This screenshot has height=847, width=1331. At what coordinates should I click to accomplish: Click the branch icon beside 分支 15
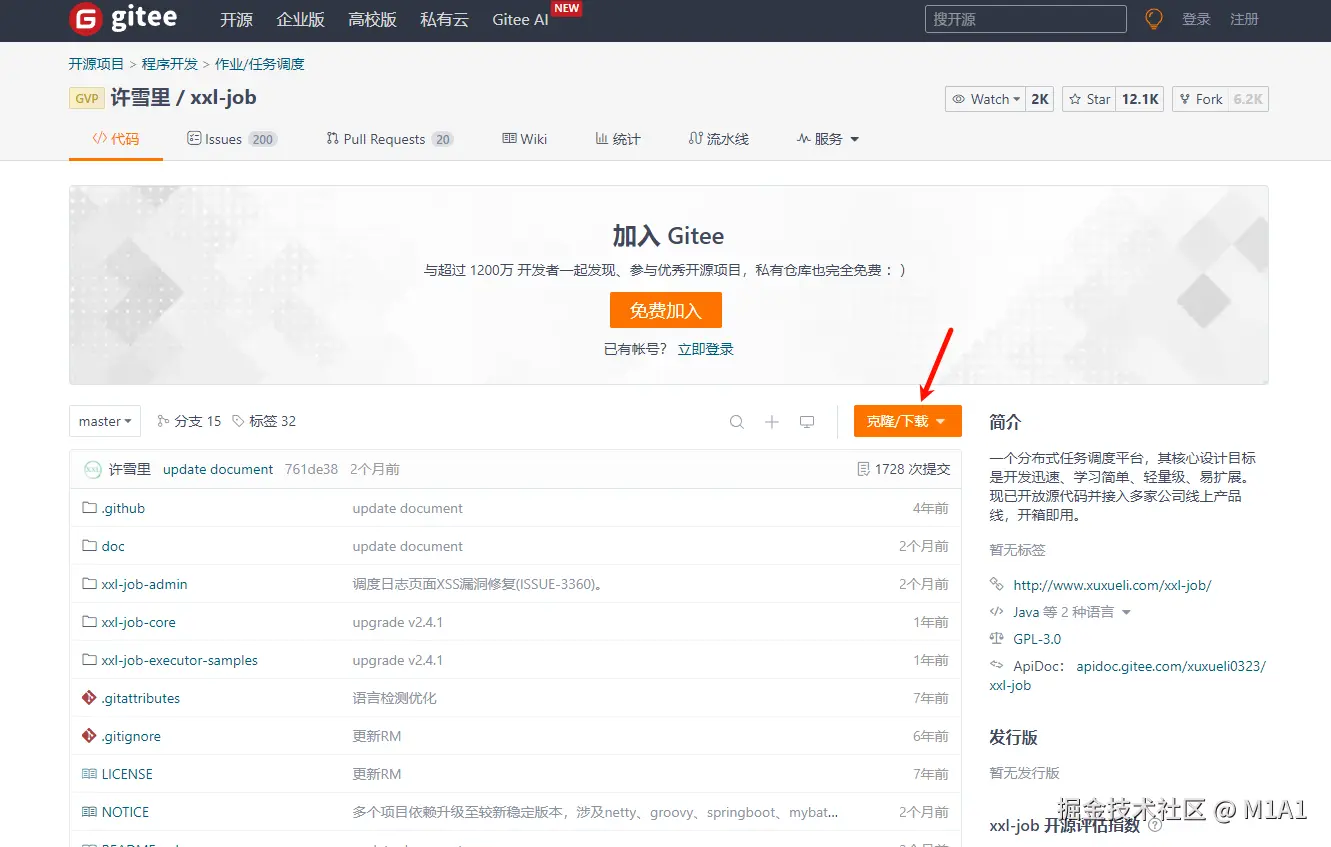click(163, 421)
